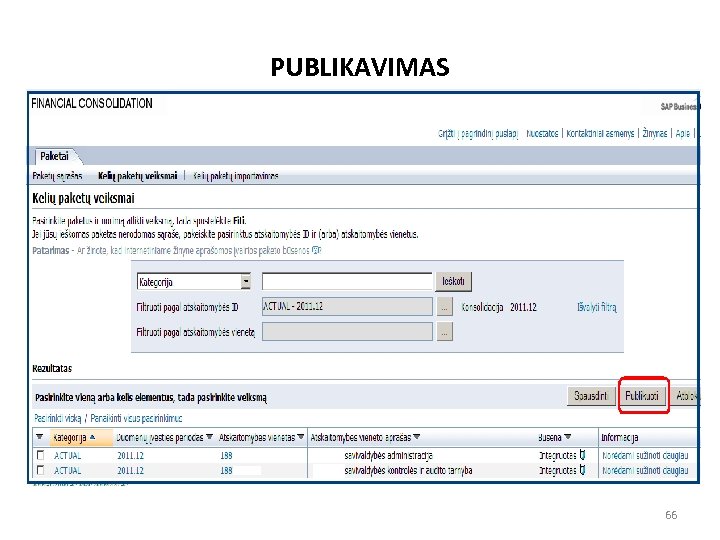Click the ACTUAL - 2011.12 filter field
The height and width of the screenshot is (540, 720).
point(347,307)
